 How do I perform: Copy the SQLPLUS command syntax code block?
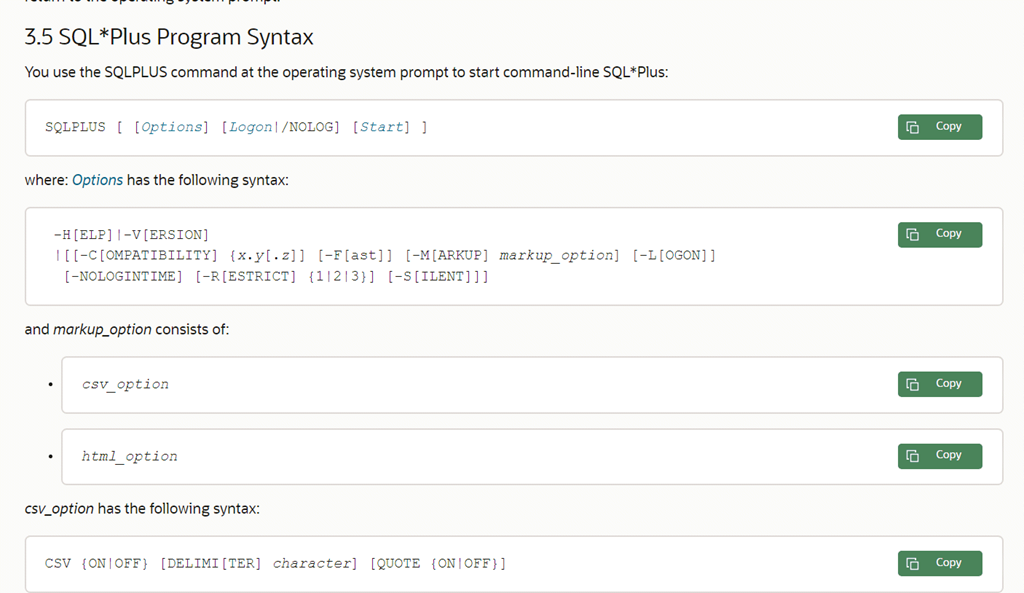tap(939, 127)
